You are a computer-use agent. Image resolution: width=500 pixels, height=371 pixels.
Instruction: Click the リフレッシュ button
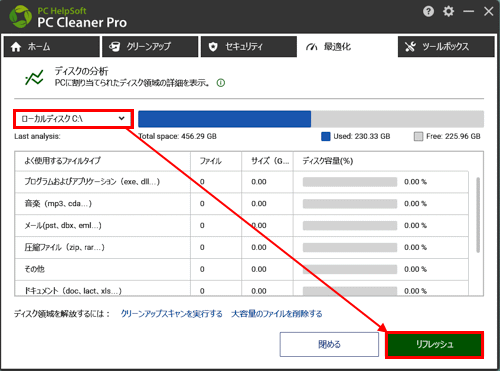point(434,345)
